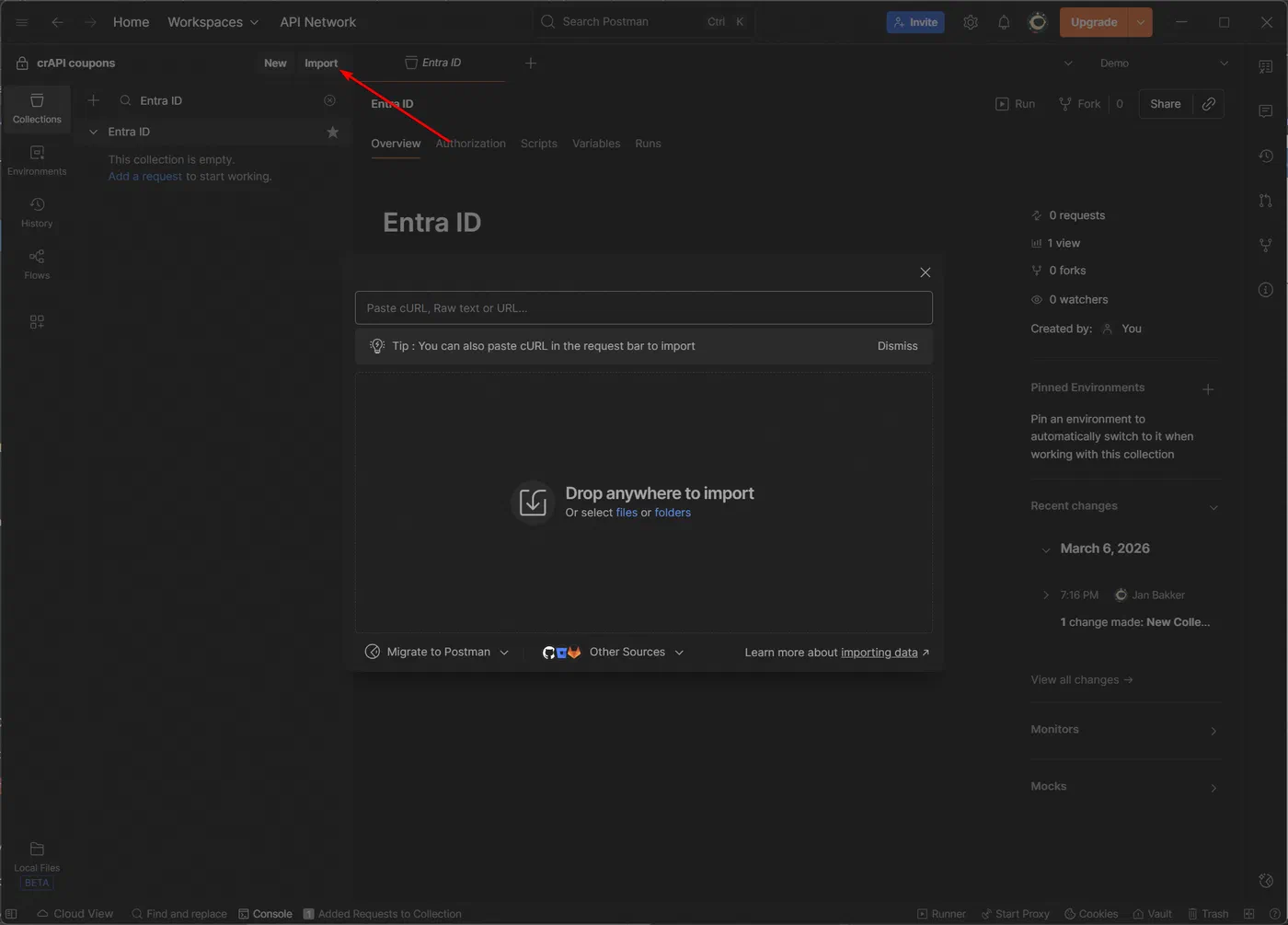This screenshot has height=925, width=1288.
Task: Open the Flows sidebar icon
Action: point(37,264)
